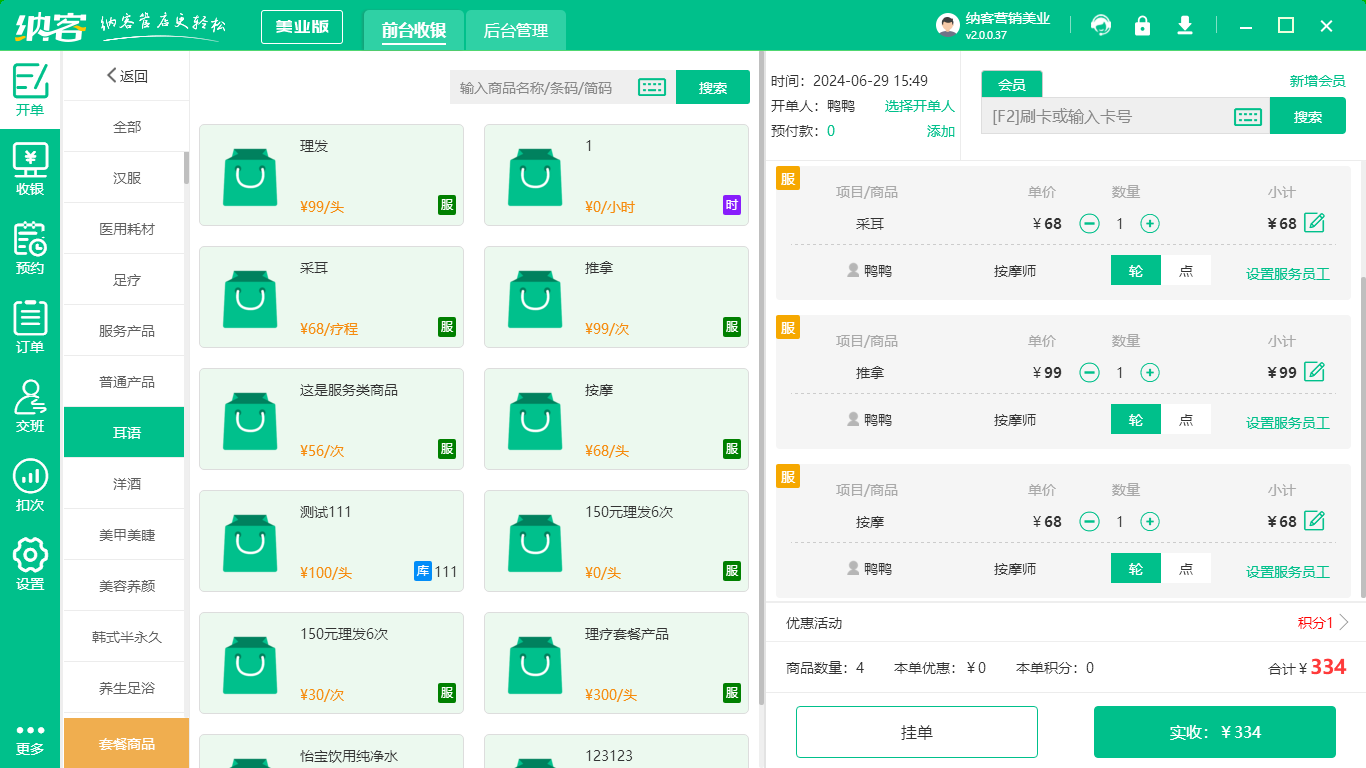Open on-screen keyboard in product search
1366x768 pixels.
coord(652,88)
